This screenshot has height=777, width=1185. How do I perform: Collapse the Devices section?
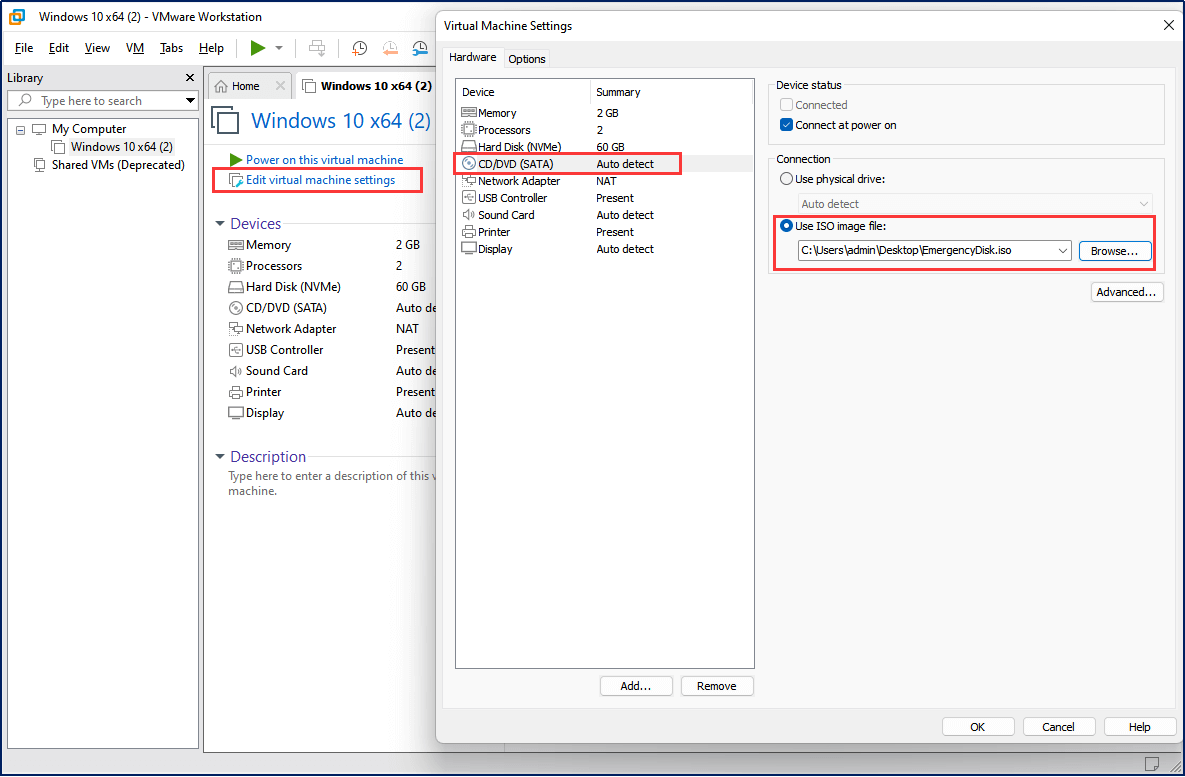(x=220, y=224)
